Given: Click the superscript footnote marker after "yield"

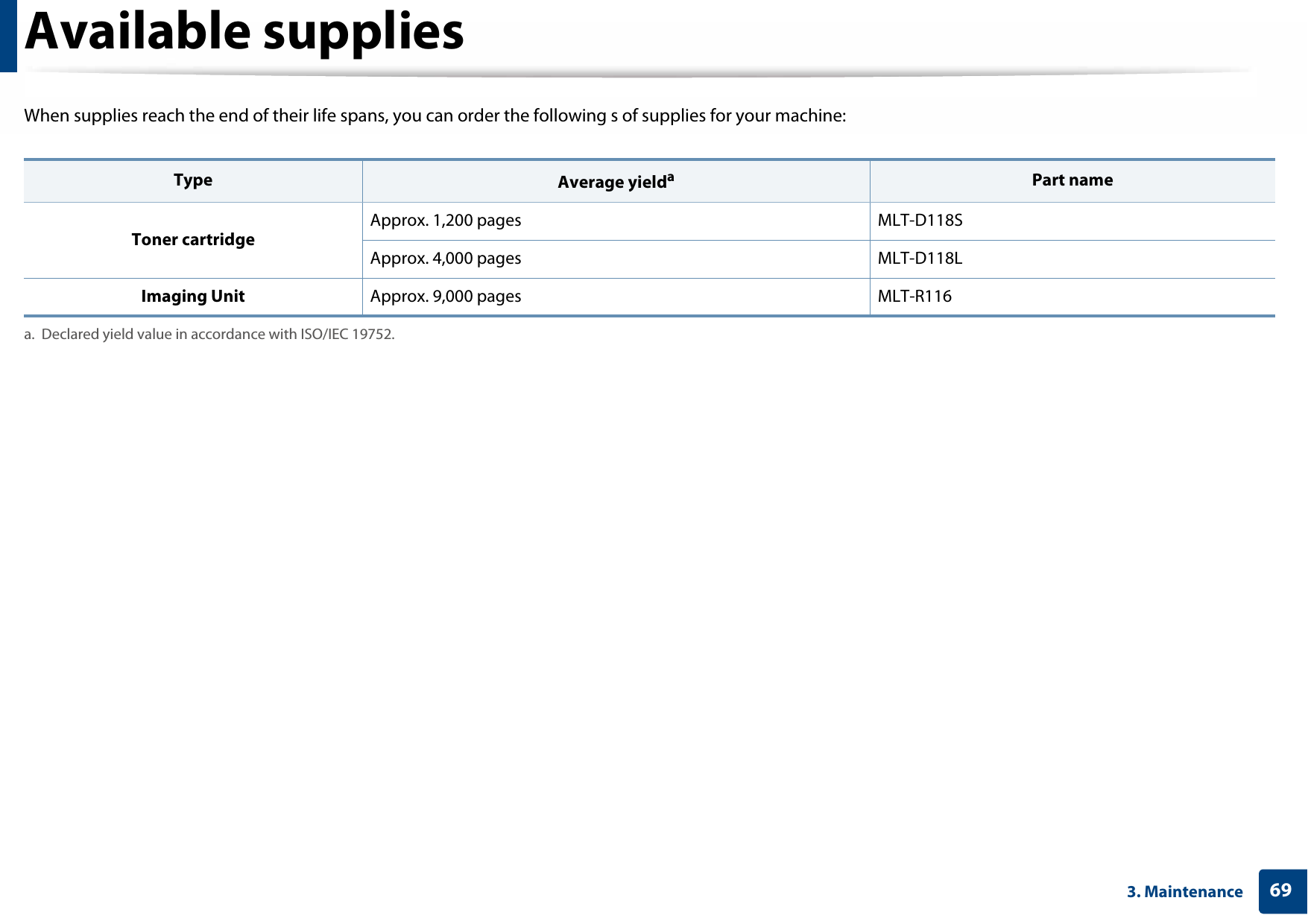Looking at the screenshot, I should [x=670, y=177].
